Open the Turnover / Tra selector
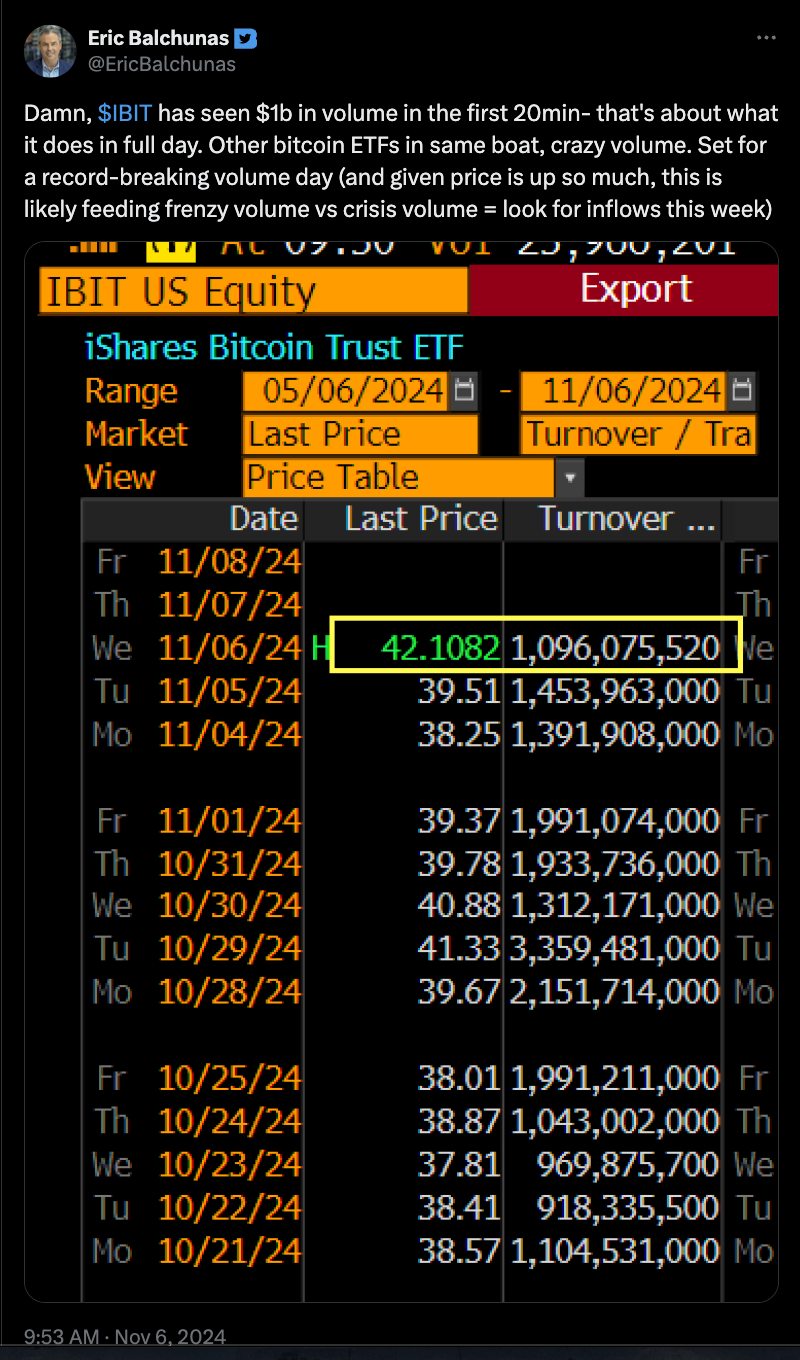Screen dimensions: 800x1360 point(638,434)
